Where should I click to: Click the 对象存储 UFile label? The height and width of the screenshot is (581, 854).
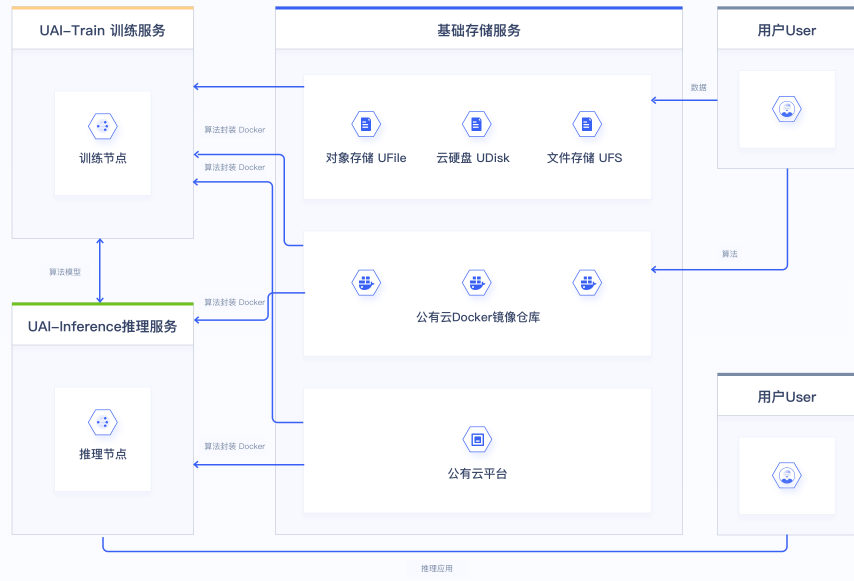pyautogui.click(x=366, y=158)
